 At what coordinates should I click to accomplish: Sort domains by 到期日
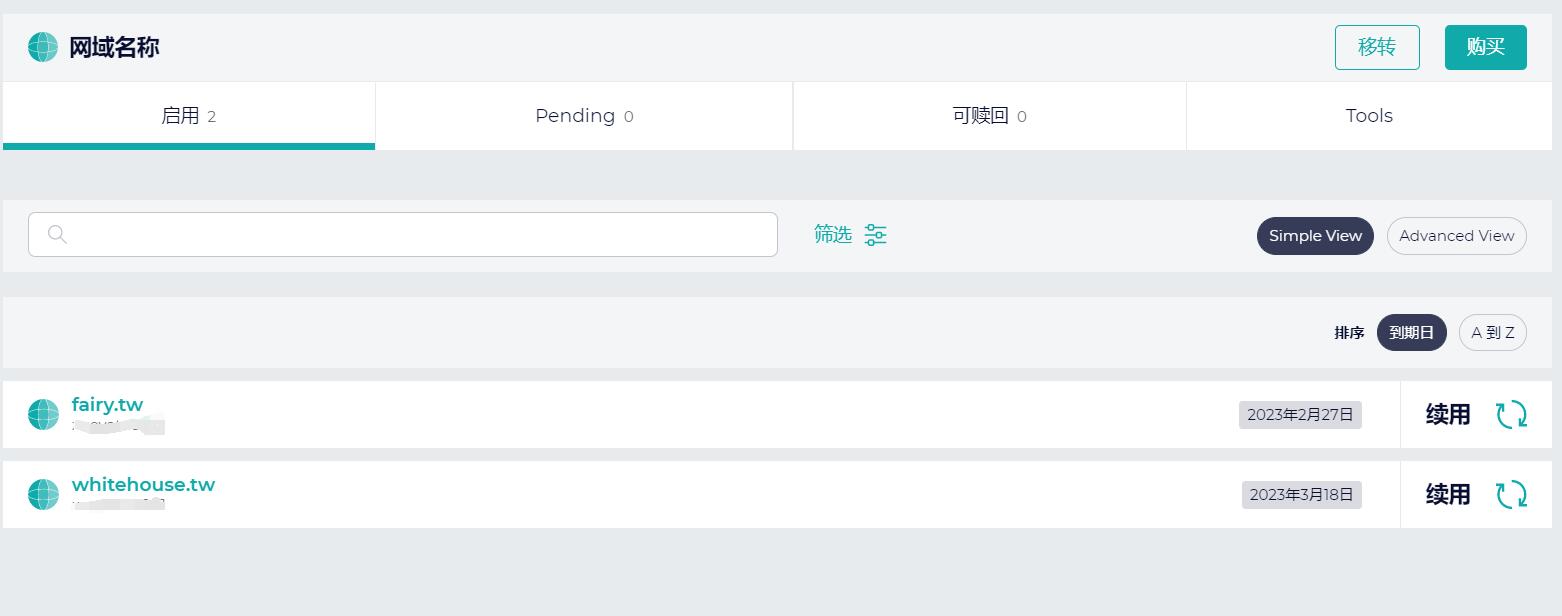pos(1411,333)
